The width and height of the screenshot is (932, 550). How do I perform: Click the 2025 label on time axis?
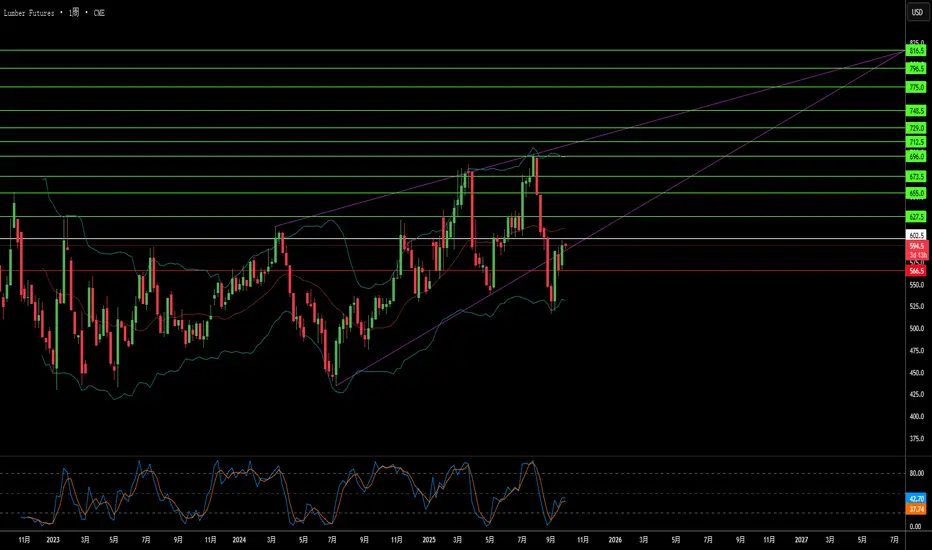429,540
